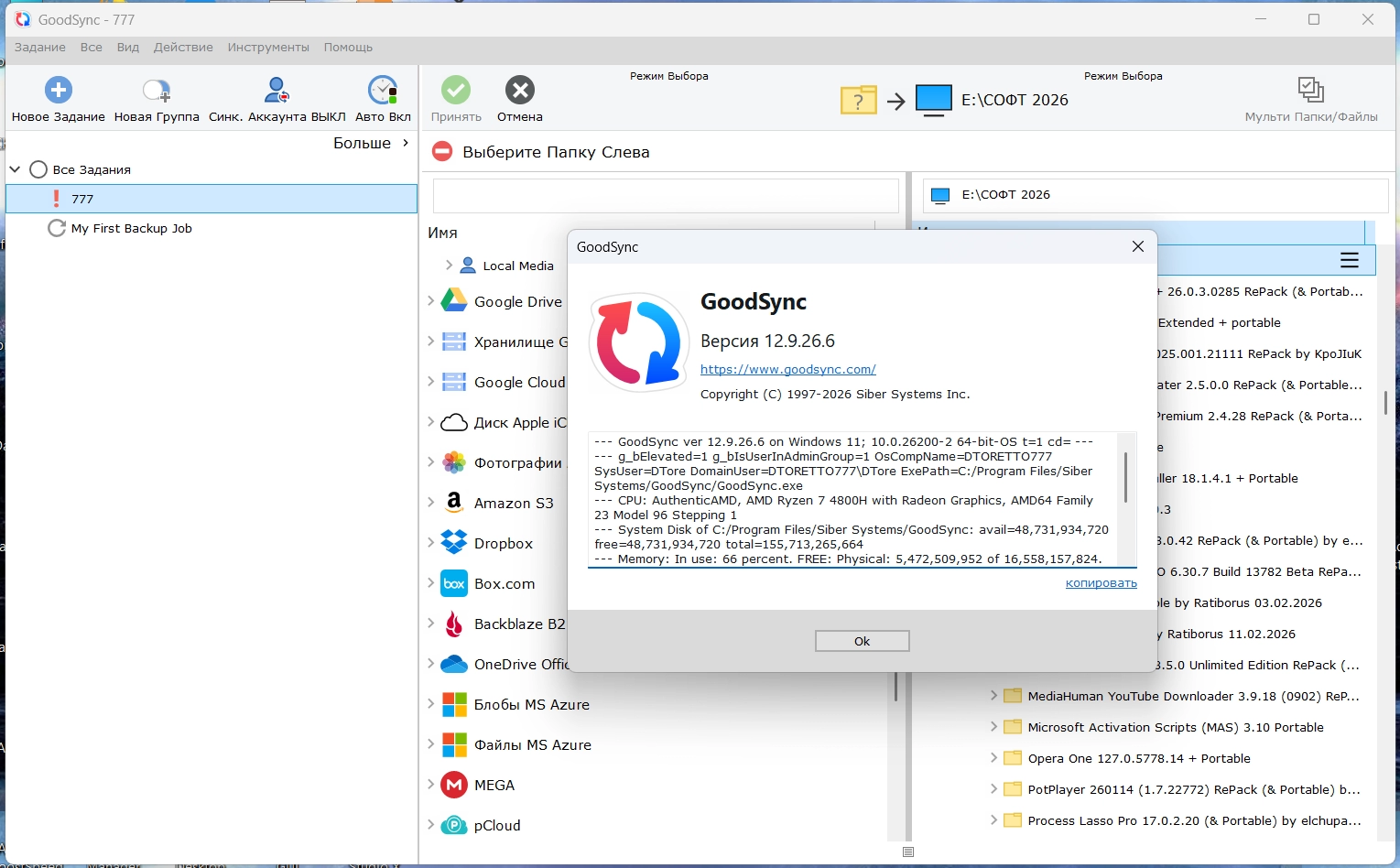Expand the Dropbox node
The height and width of the screenshot is (868, 1400).
(431, 542)
